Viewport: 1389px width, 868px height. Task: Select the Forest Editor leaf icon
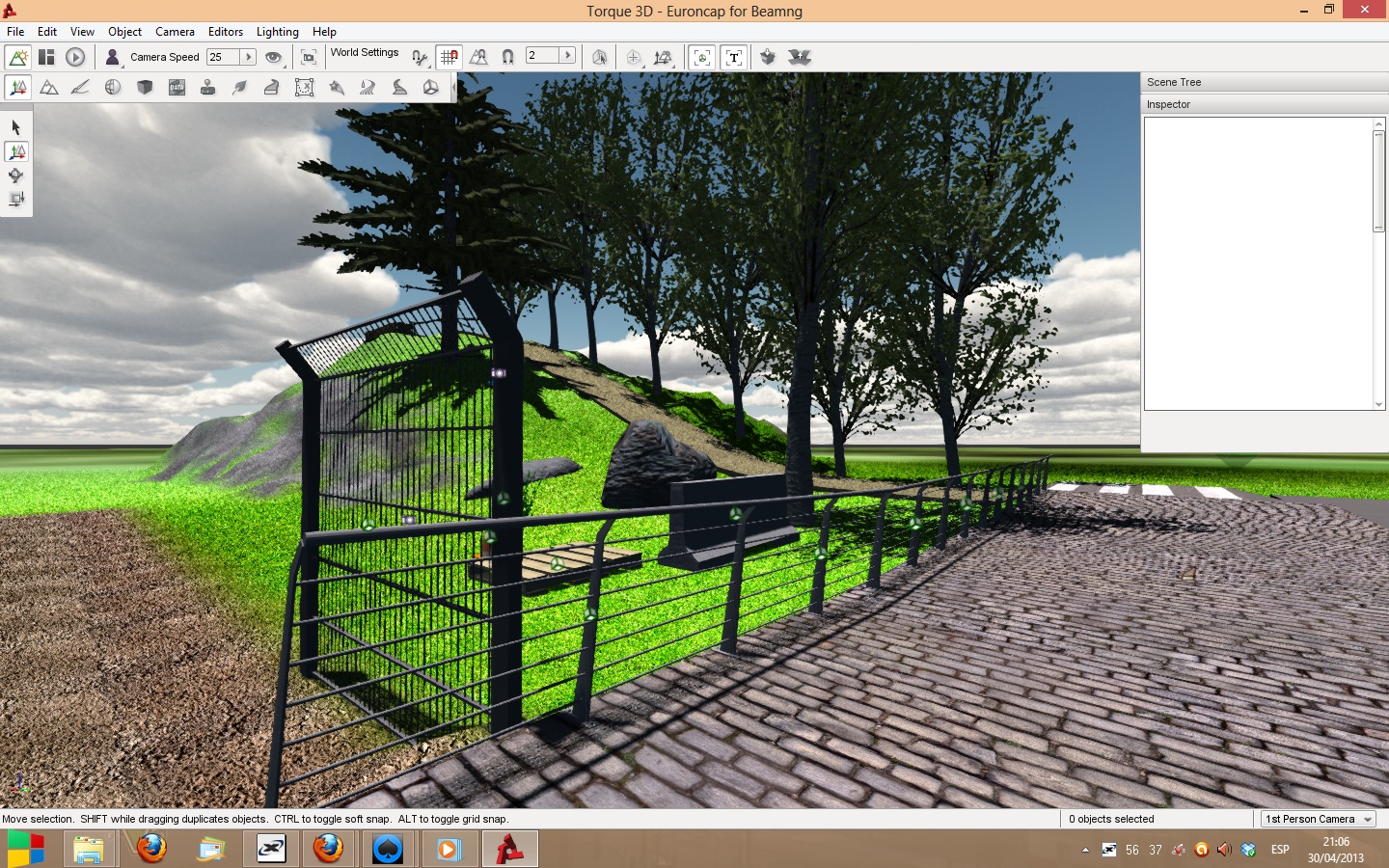click(x=240, y=88)
